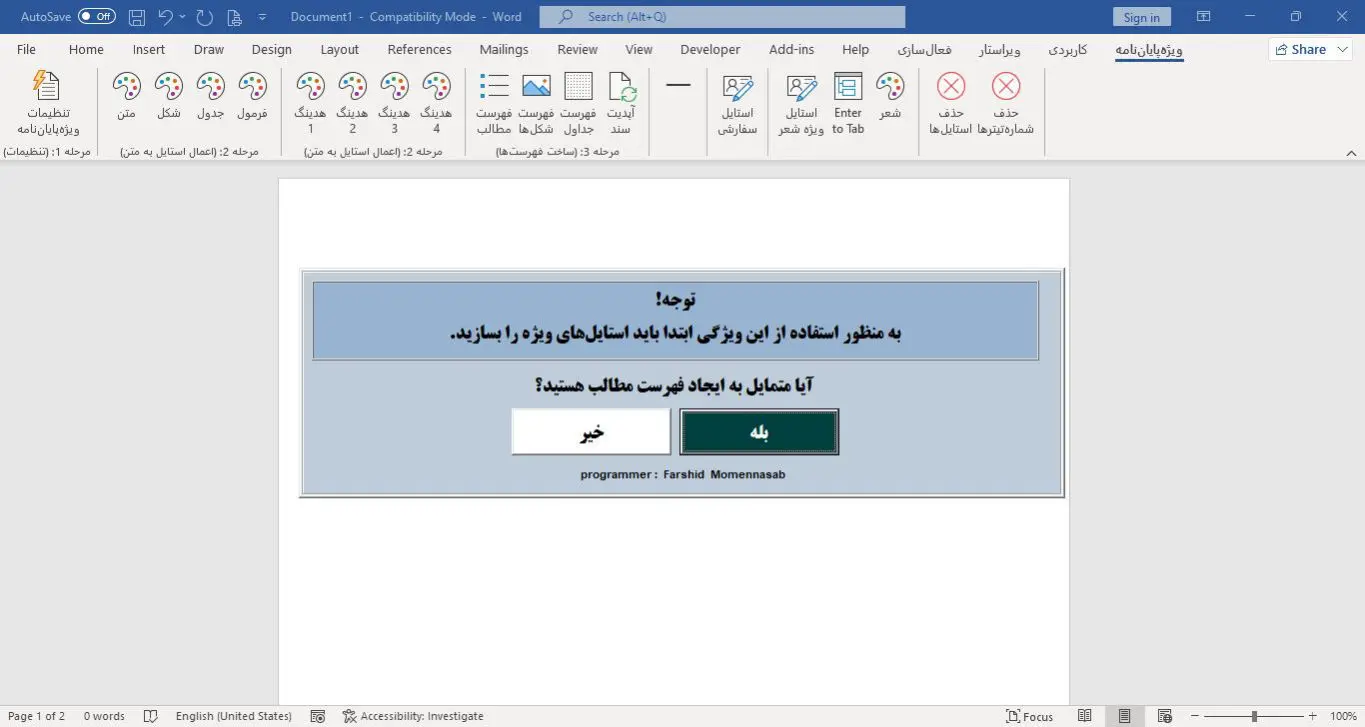Viewport: 1365px width, 727px height.
Task: Collapse the ribbon with the chevron
Action: 1352,152
